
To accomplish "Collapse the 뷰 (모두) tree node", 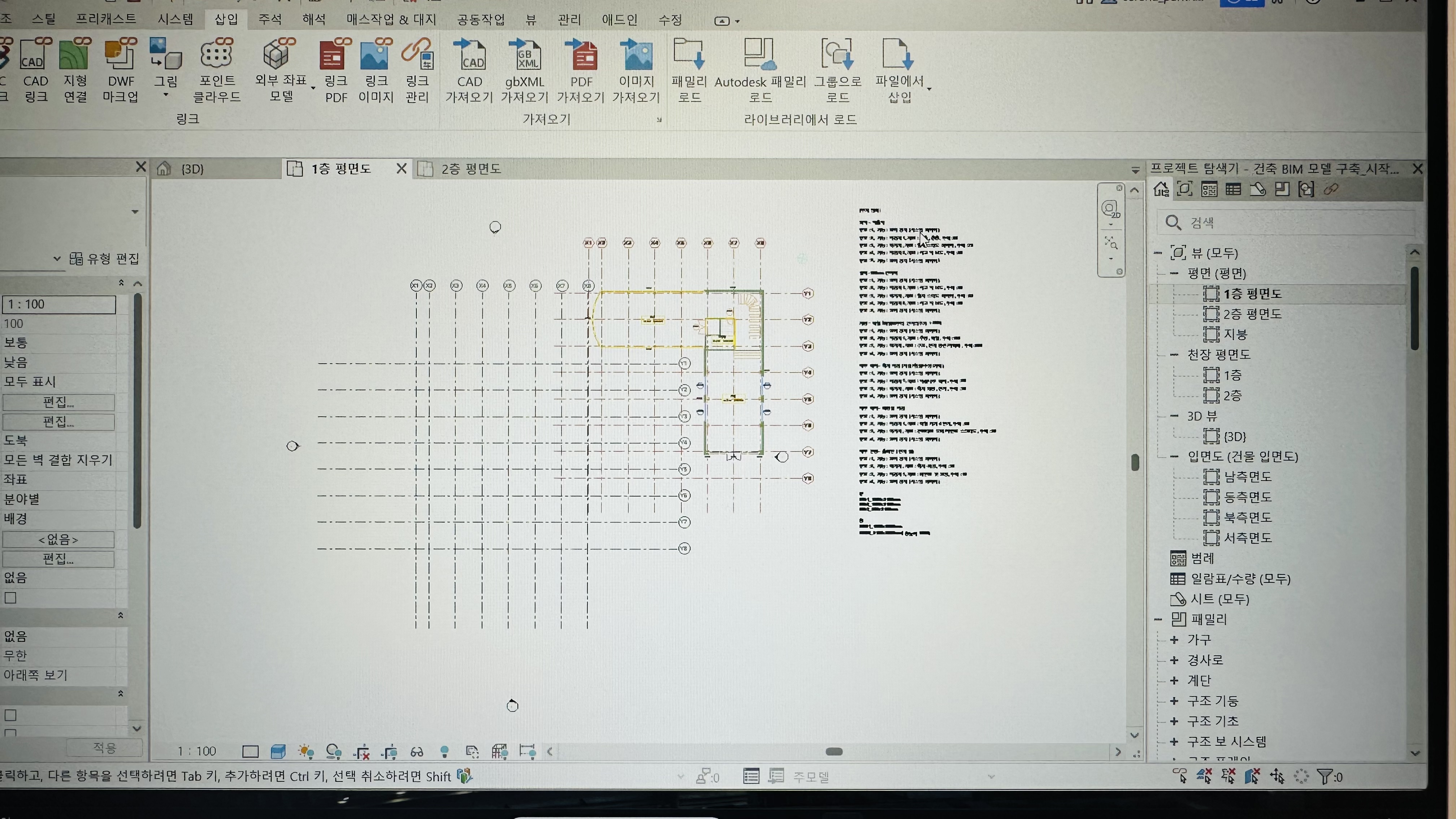I will coord(1158,253).
